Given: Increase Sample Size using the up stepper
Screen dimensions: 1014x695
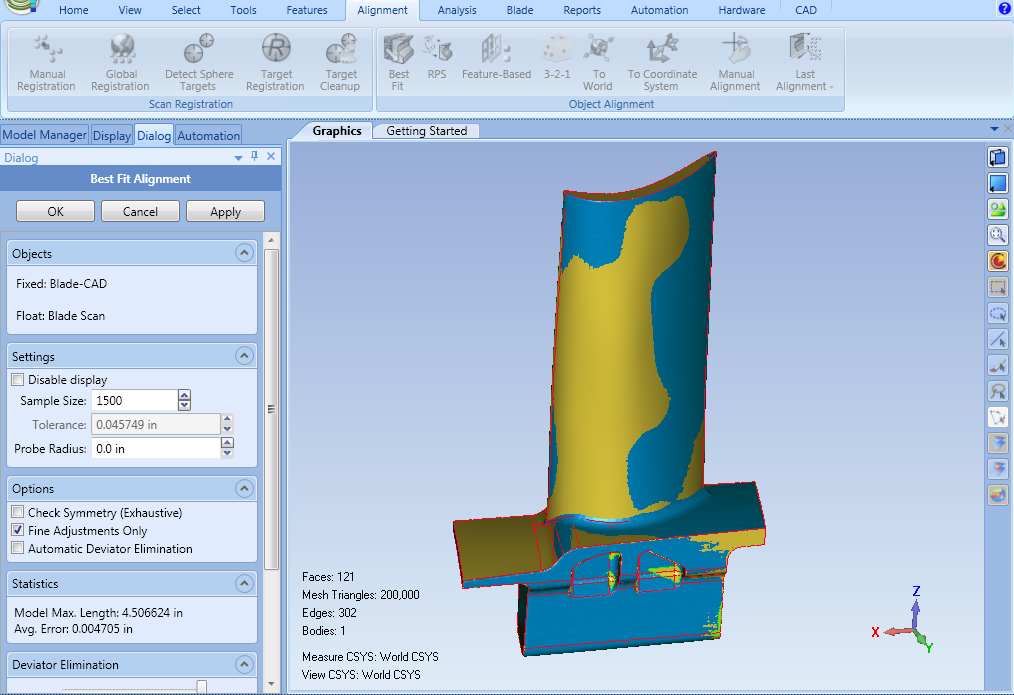Looking at the screenshot, I should pyautogui.click(x=184, y=394).
